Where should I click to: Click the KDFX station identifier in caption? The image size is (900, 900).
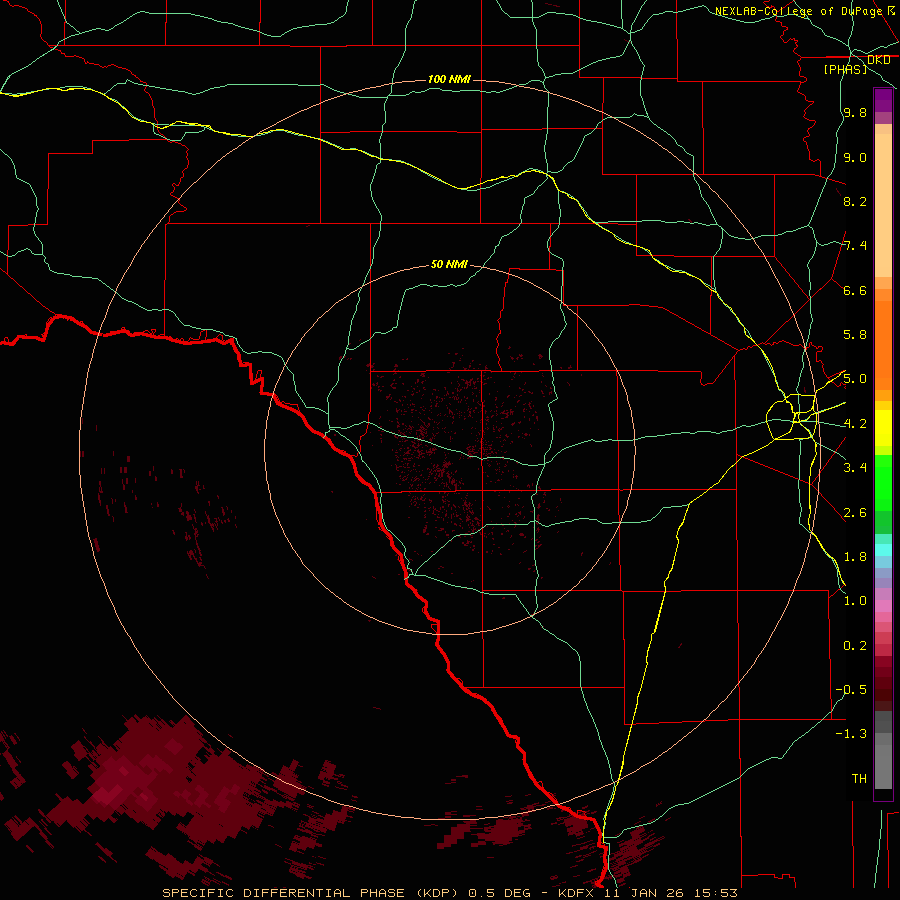click(577, 893)
